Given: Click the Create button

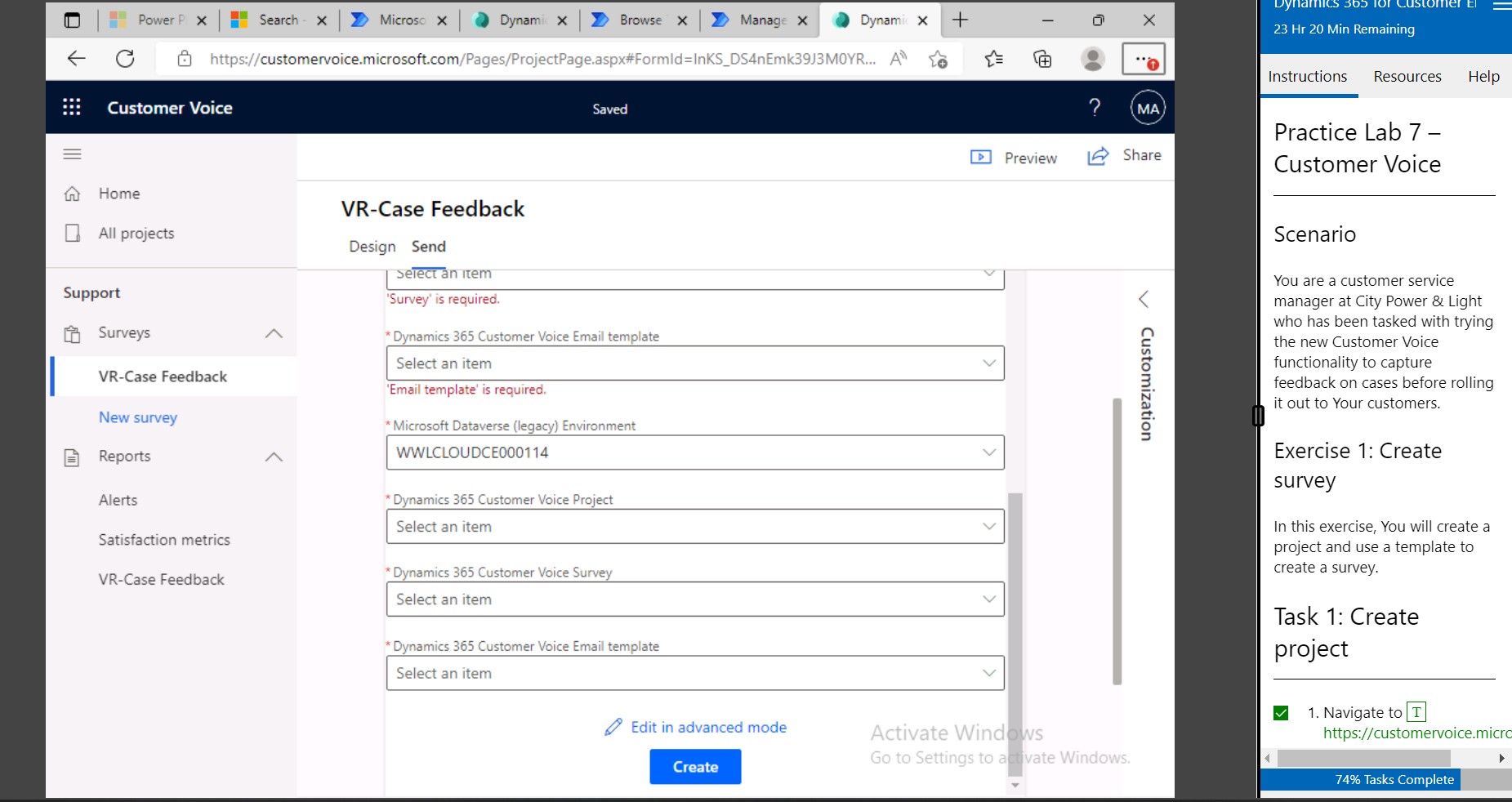Looking at the screenshot, I should (x=694, y=766).
